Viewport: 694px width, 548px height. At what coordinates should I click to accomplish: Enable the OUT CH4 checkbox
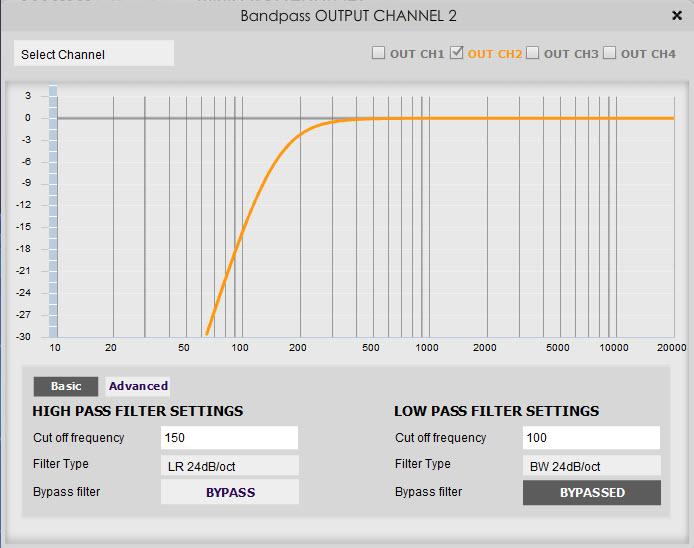click(x=609, y=53)
